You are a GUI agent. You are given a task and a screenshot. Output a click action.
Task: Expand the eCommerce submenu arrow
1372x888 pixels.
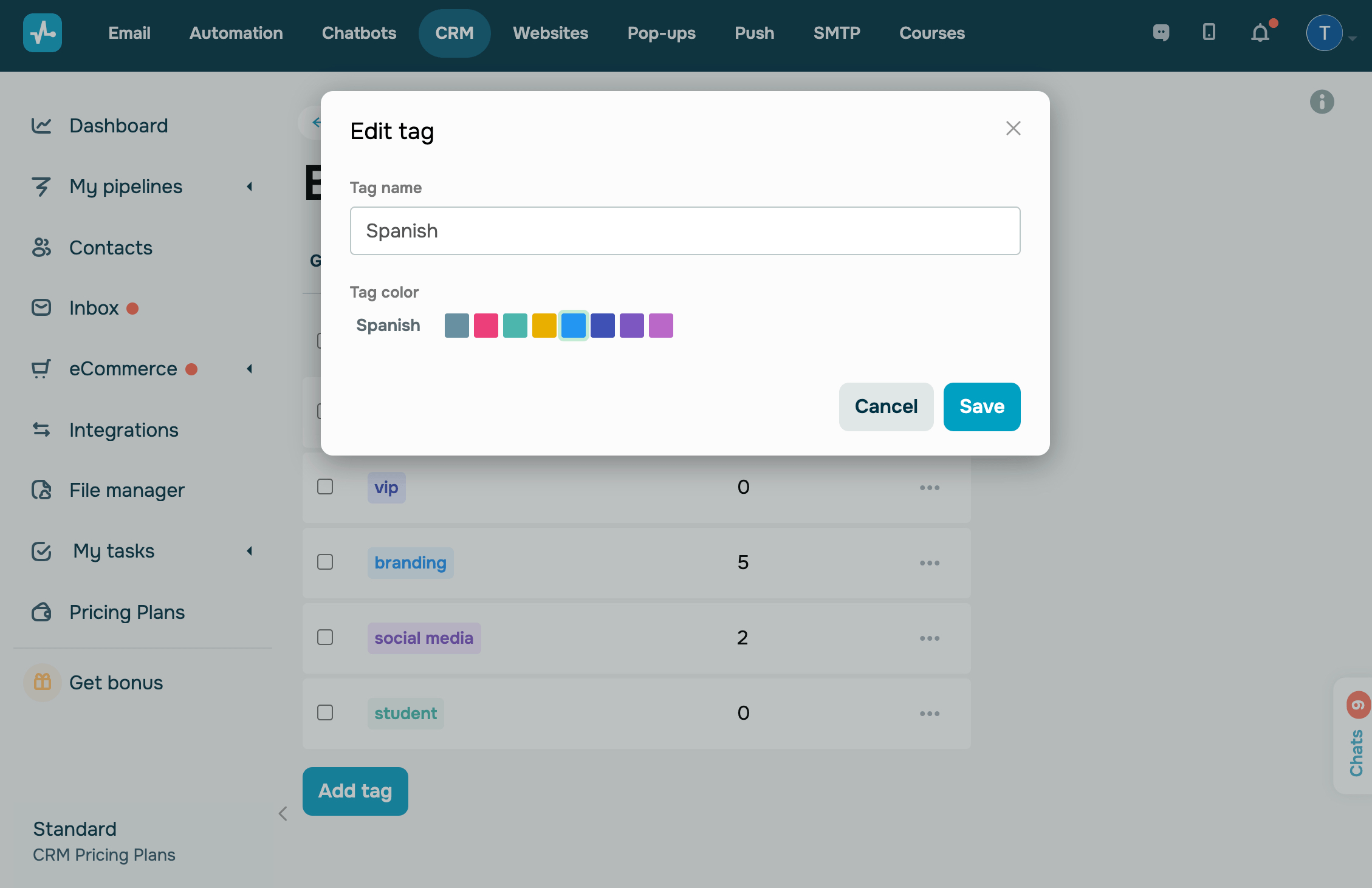[x=249, y=369]
